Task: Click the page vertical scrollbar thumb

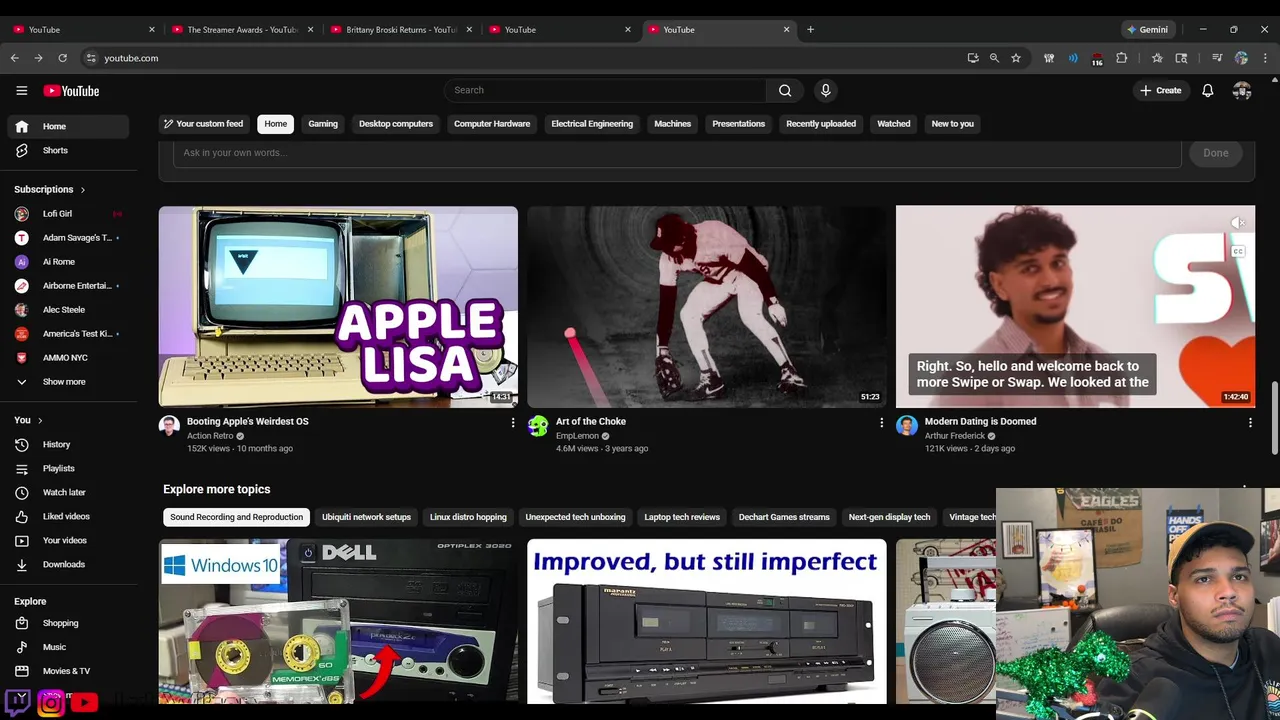Action: click(x=1273, y=417)
